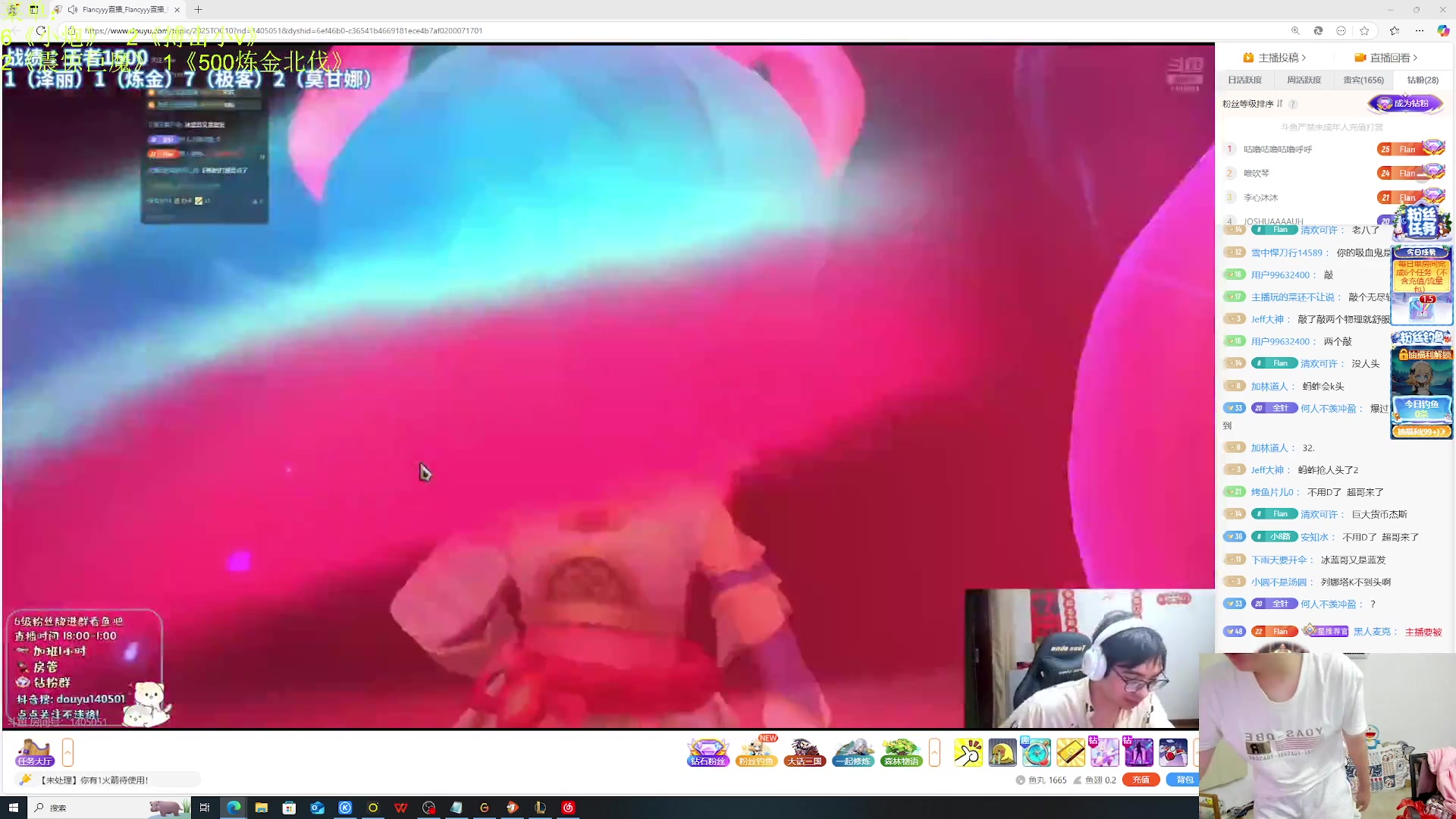
Task: Add page to favorites star
Action: tap(1364, 31)
